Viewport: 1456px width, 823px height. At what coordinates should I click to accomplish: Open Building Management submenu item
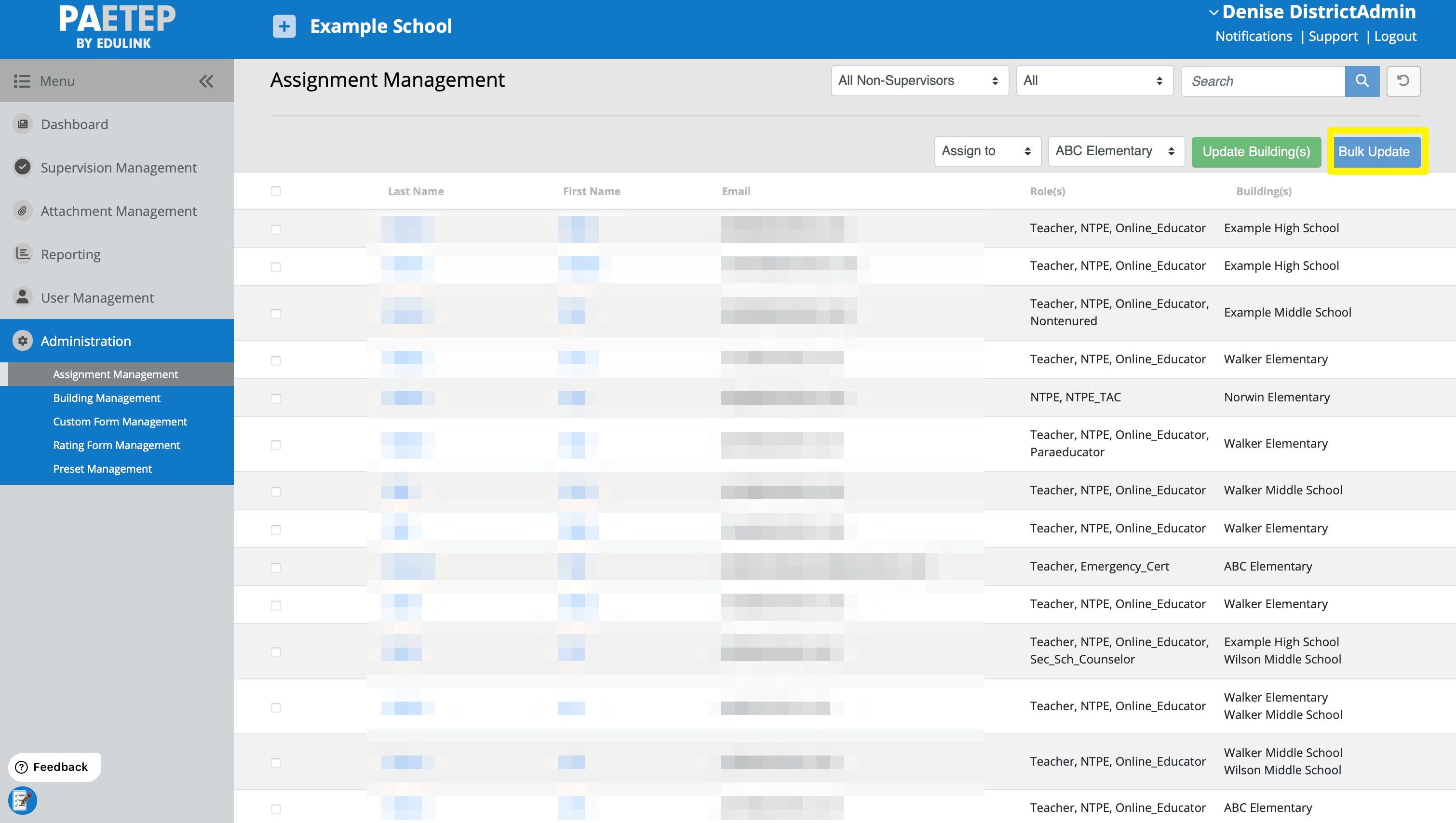pyautogui.click(x=106, y=398)
